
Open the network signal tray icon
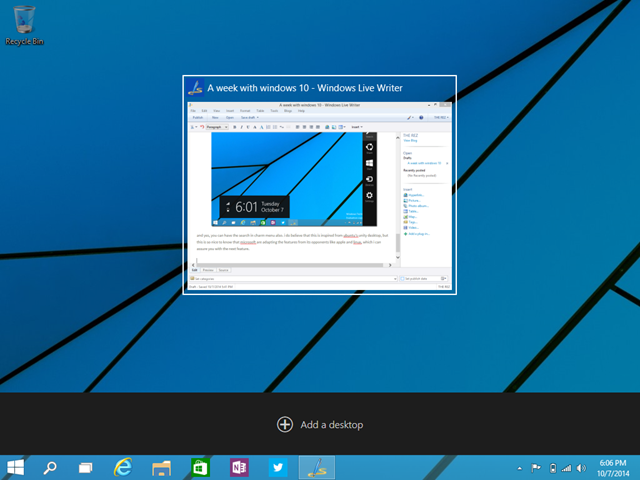[567, 467]
